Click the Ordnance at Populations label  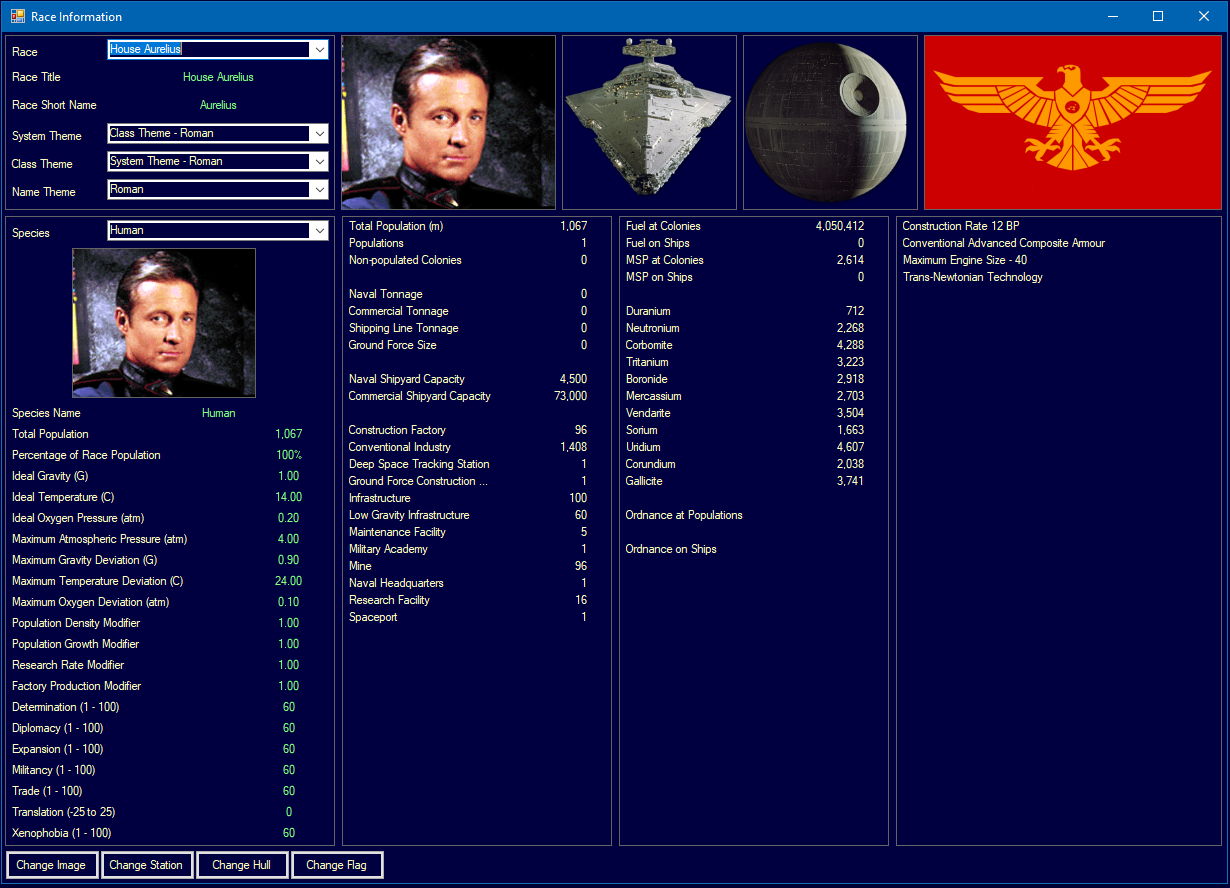point(684,515)
